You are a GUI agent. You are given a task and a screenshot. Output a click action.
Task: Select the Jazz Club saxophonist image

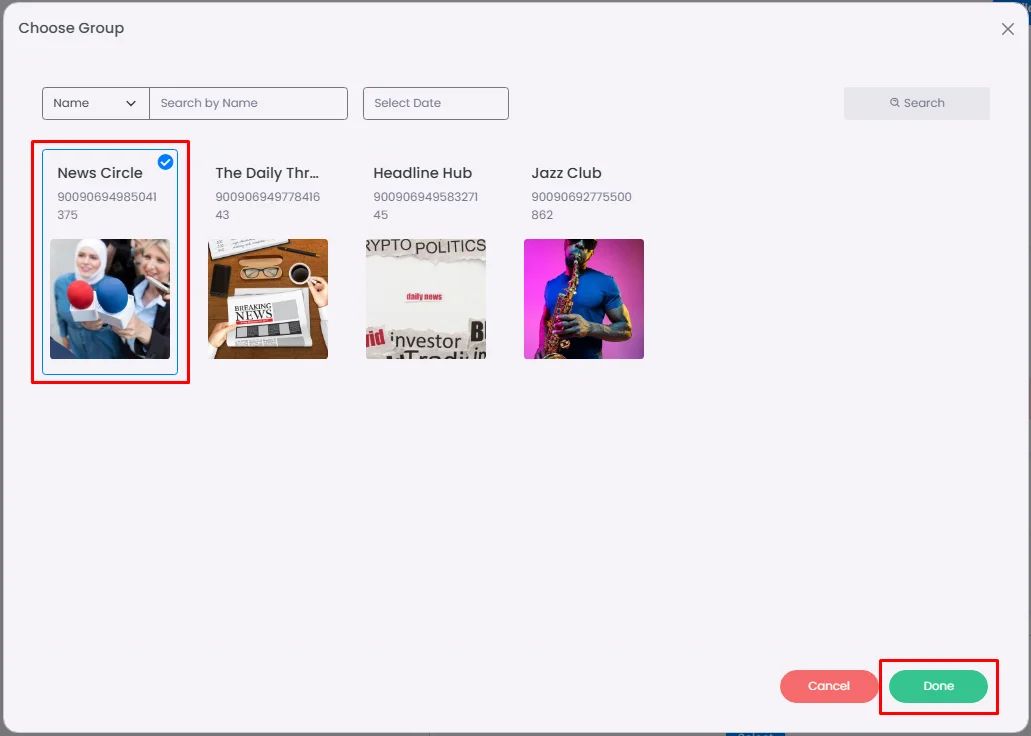[584, 299]
